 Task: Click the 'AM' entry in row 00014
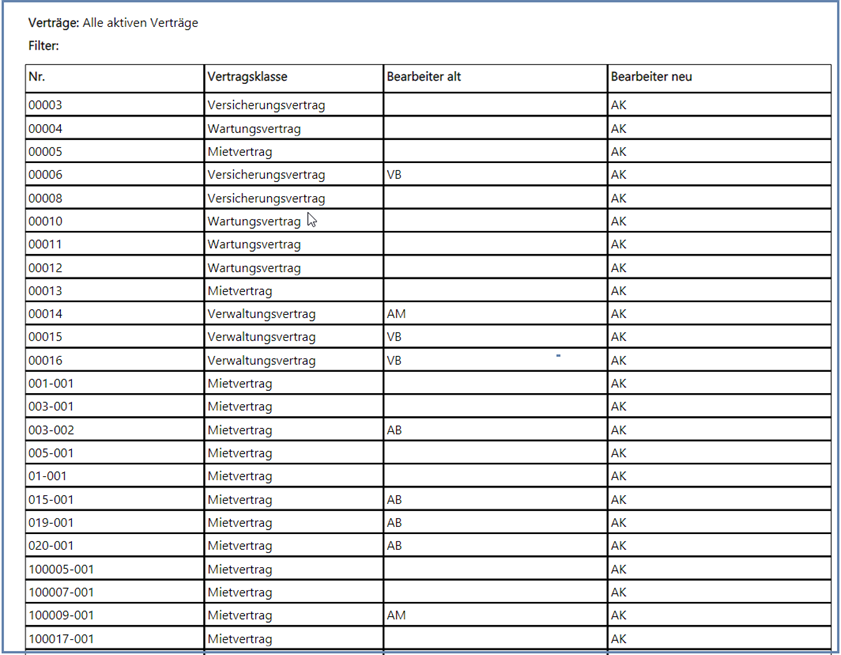(x=396, y=314)
